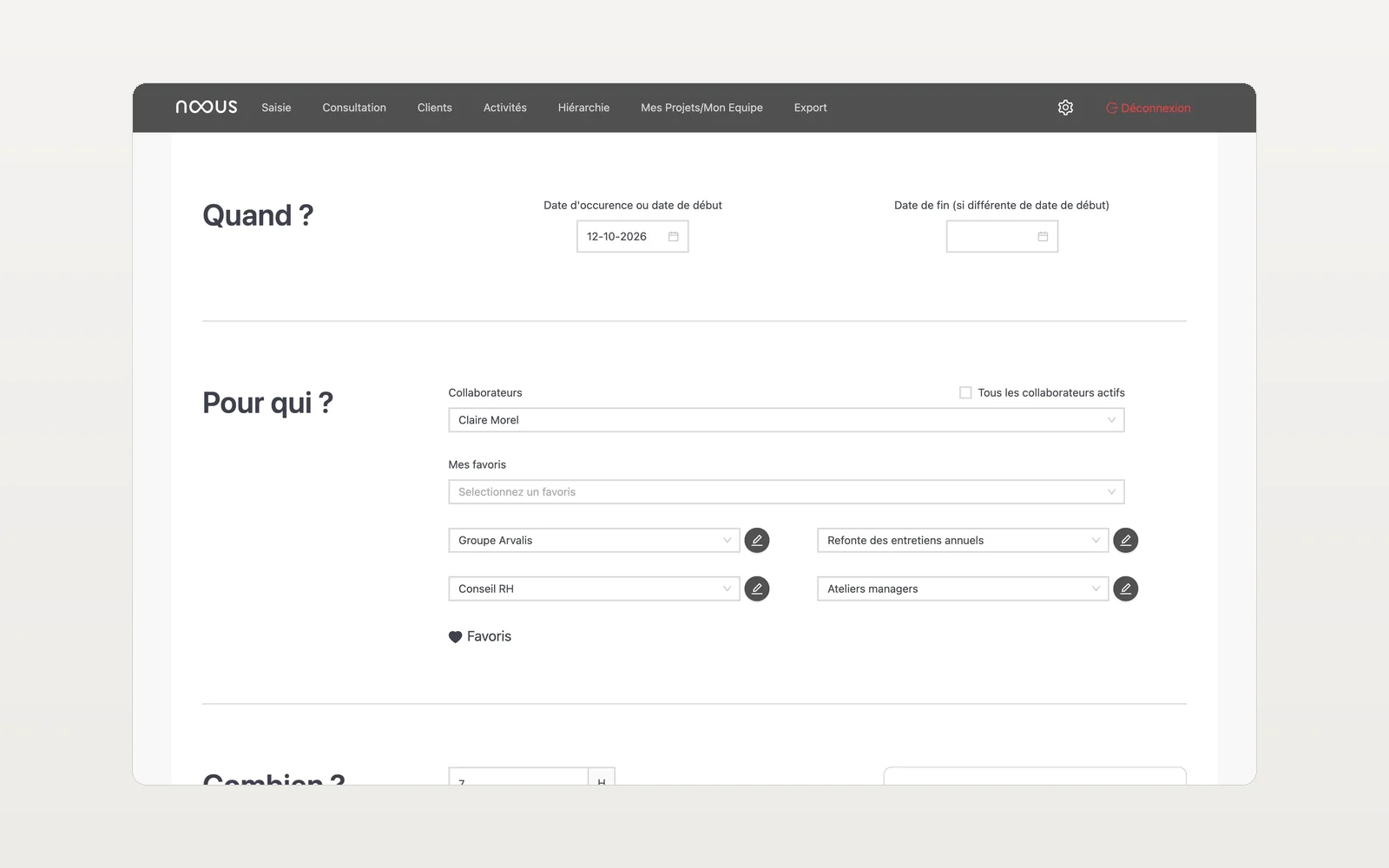Expand the Ateliers managers dropdown
The width and height of the screenshot is (1389, 868).
pyautogui.click(x=963, y=589)
